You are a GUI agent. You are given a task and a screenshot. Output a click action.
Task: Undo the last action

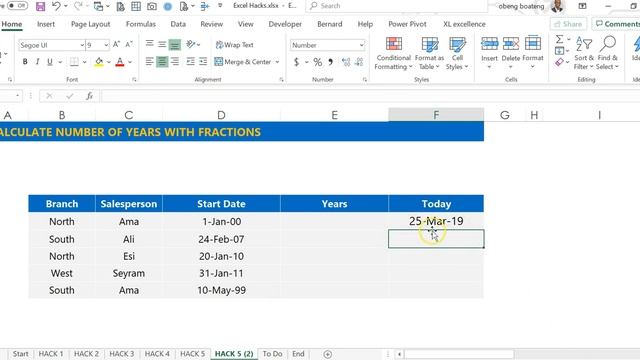(x=56, y=6)
